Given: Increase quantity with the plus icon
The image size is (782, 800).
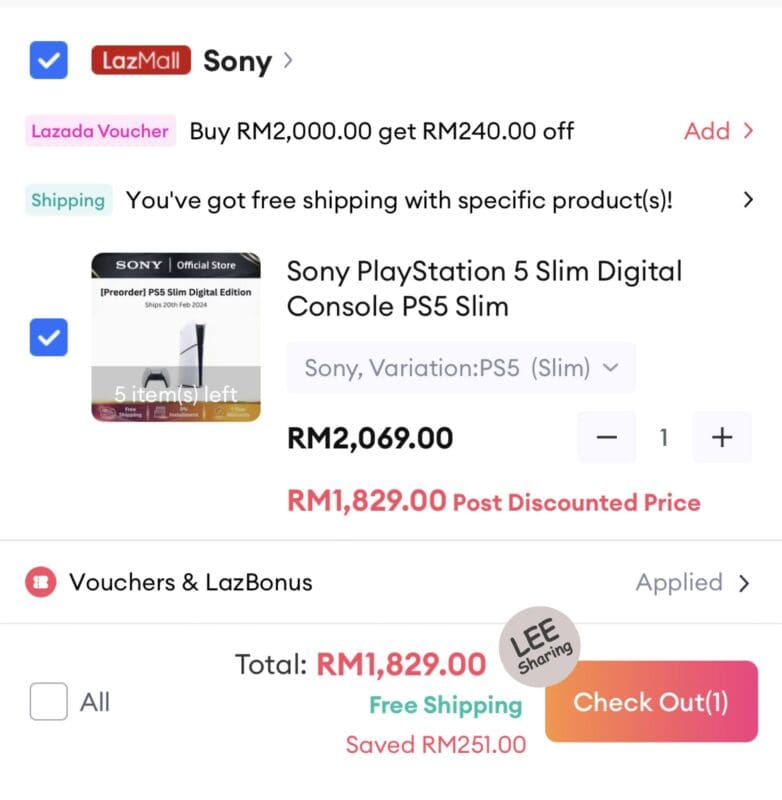Looking at the screenshot, I should (722, 437).
